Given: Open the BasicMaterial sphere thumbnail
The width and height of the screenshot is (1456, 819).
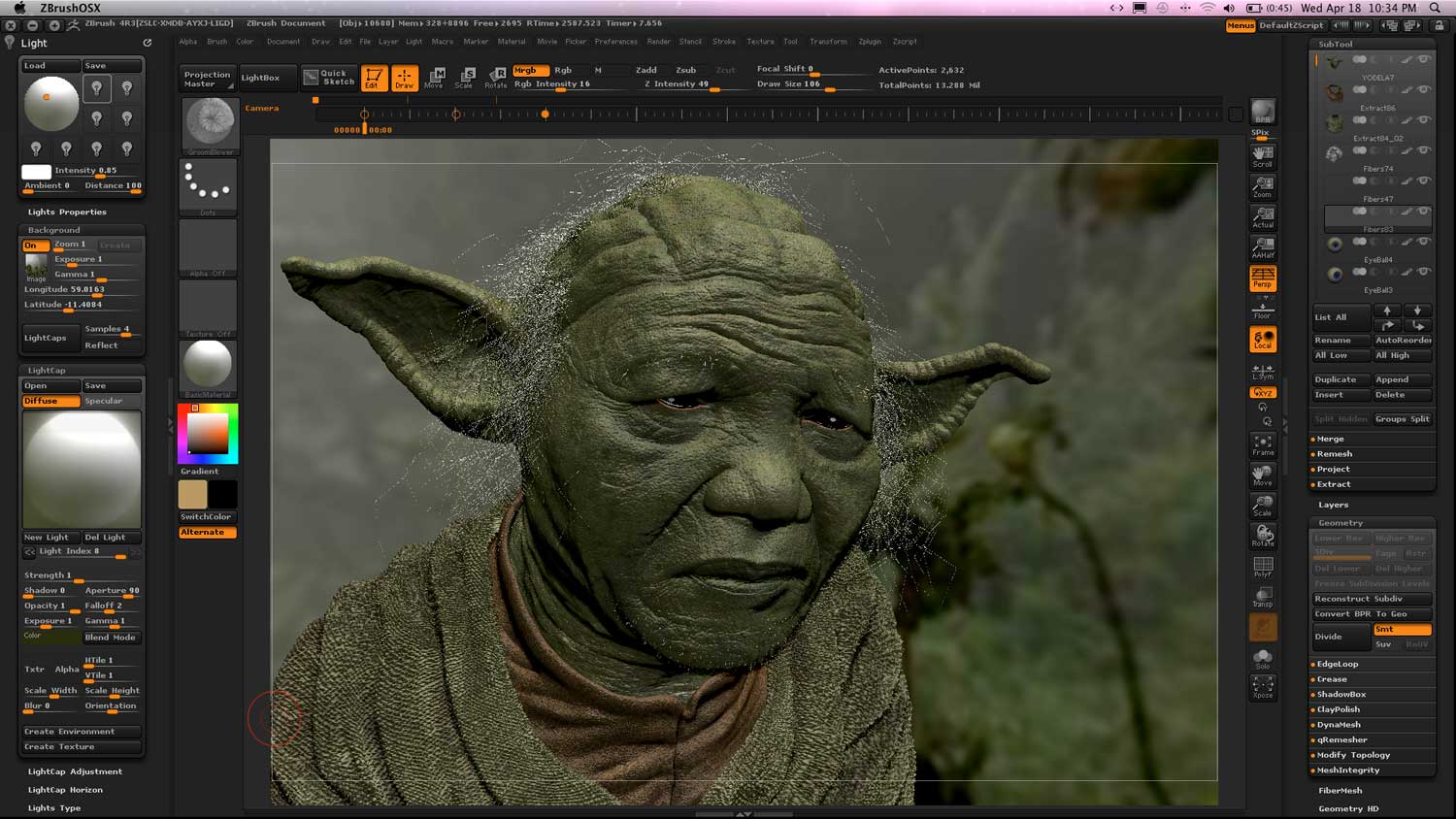Looking at the screenshot, I should pyautogui.click(x=209, y=368).
